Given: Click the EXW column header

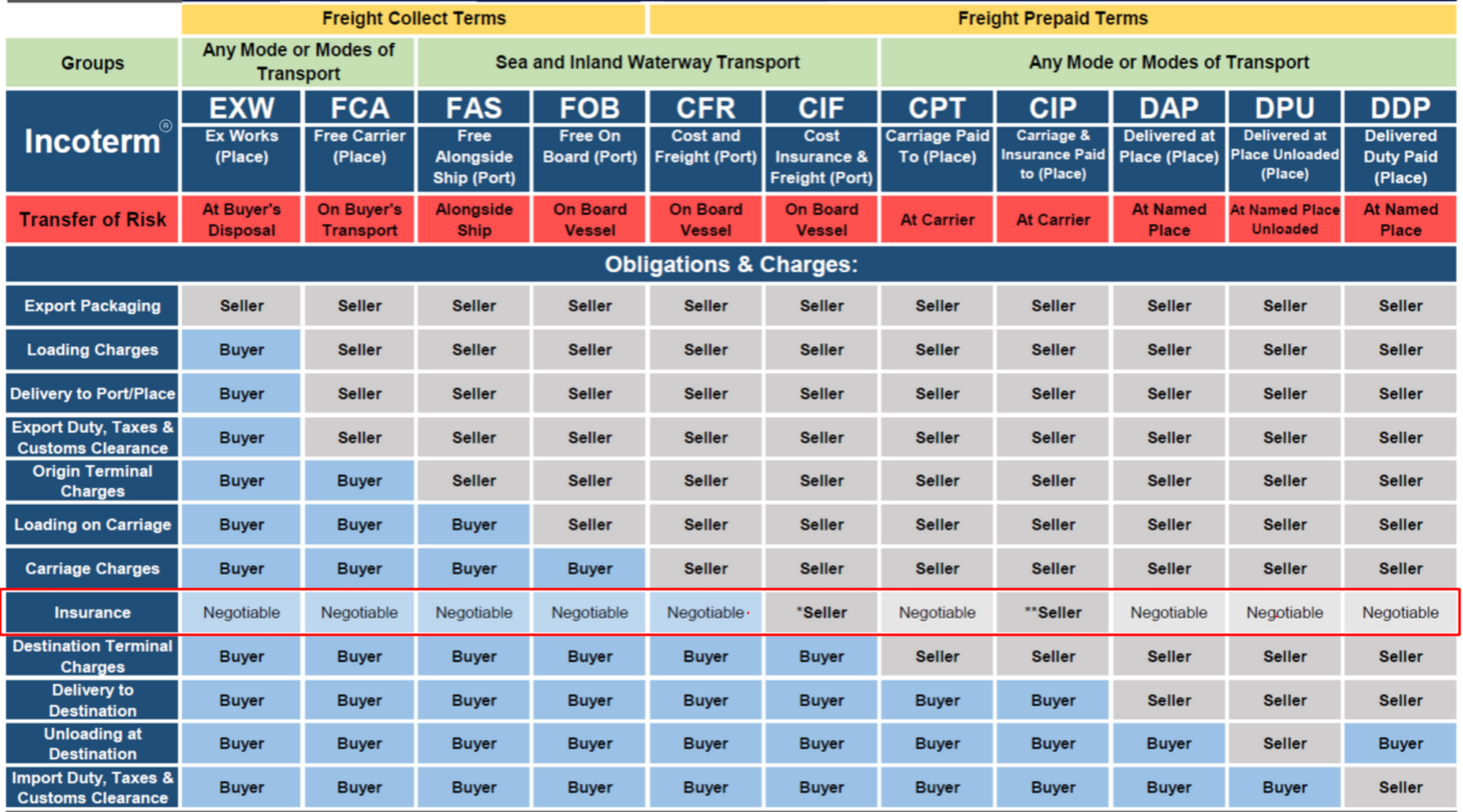Looking at the screenshot, I should (241, 108).
